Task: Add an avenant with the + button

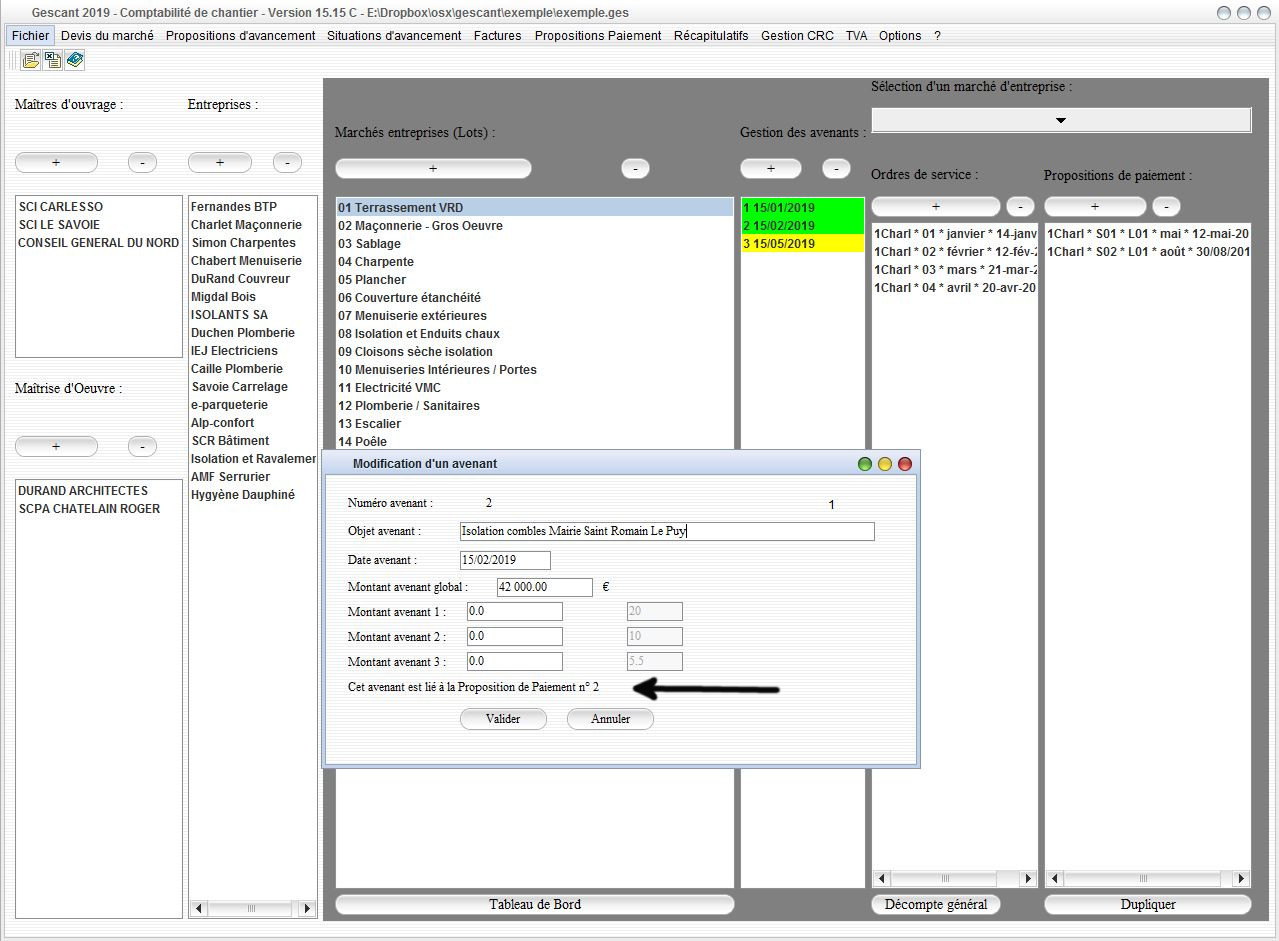Action: [770, 168]
